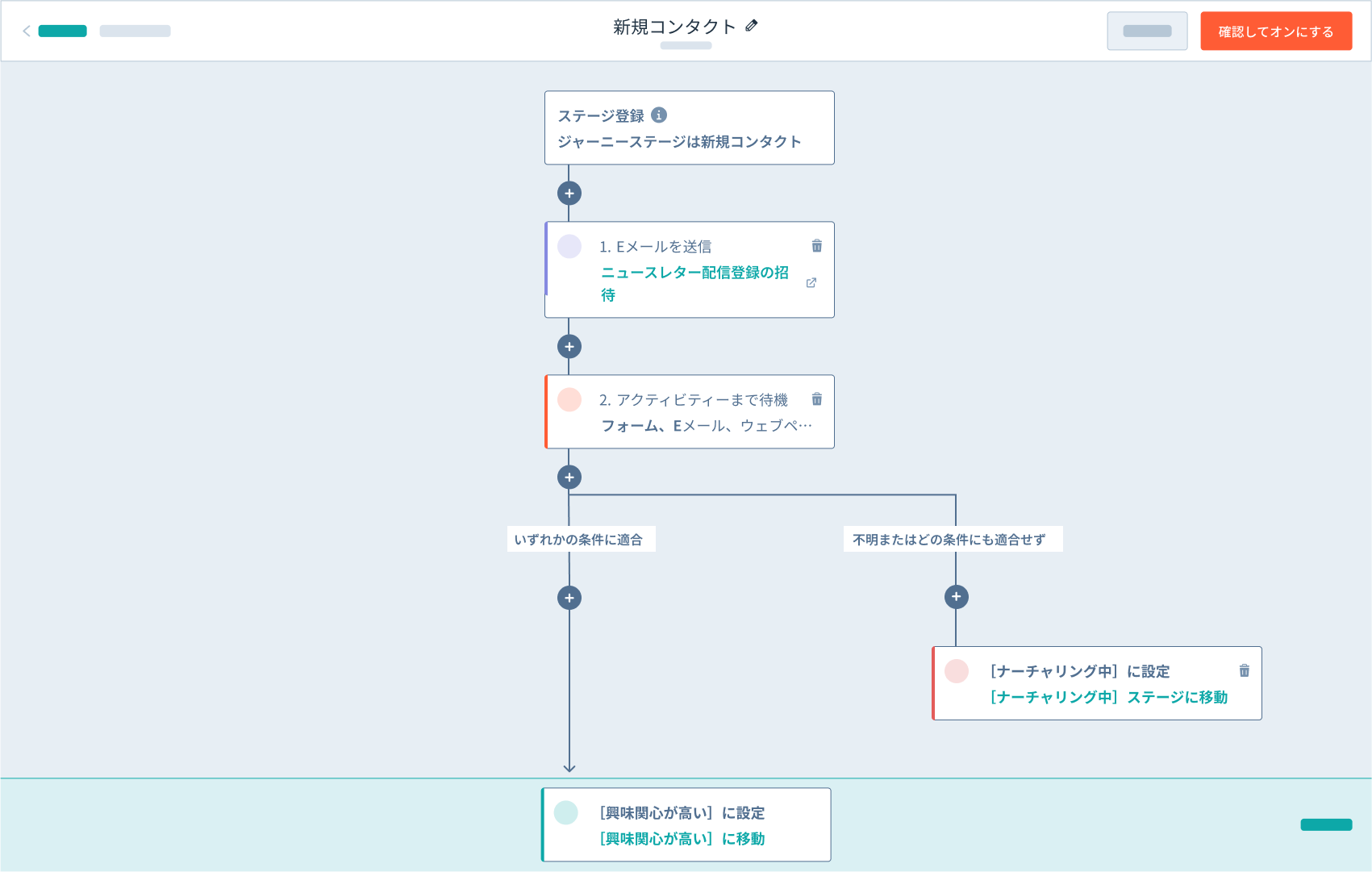The height and width of the screenshot is (872, 1372).
Task: Select the いずれかの条件に適合 branch label
Action: point(579,540)
